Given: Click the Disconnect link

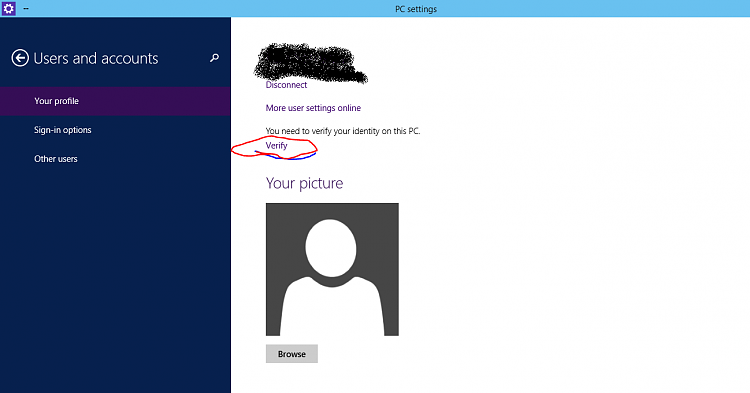Looking at the screenshot, I should tap(286, 85).
